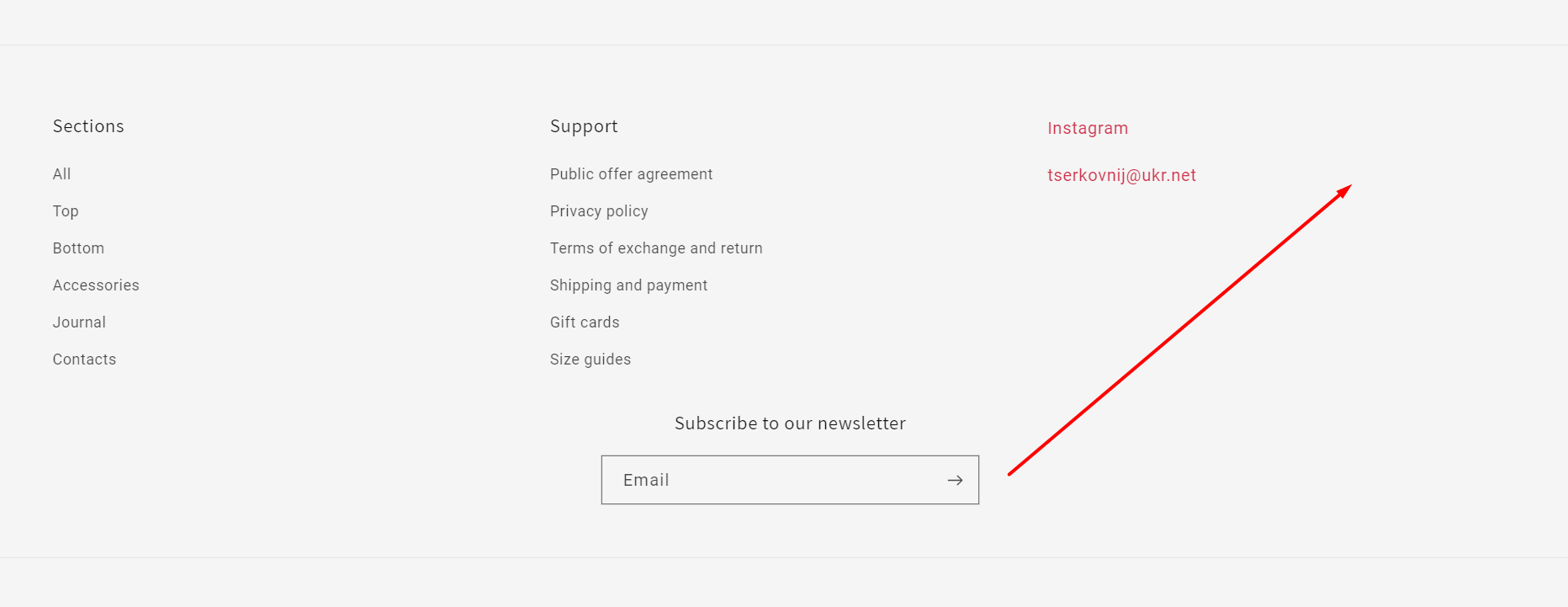1568x607 pixels.
Task: Click the tserkovnij@ukr.net email link
Action: point(1121,175)
